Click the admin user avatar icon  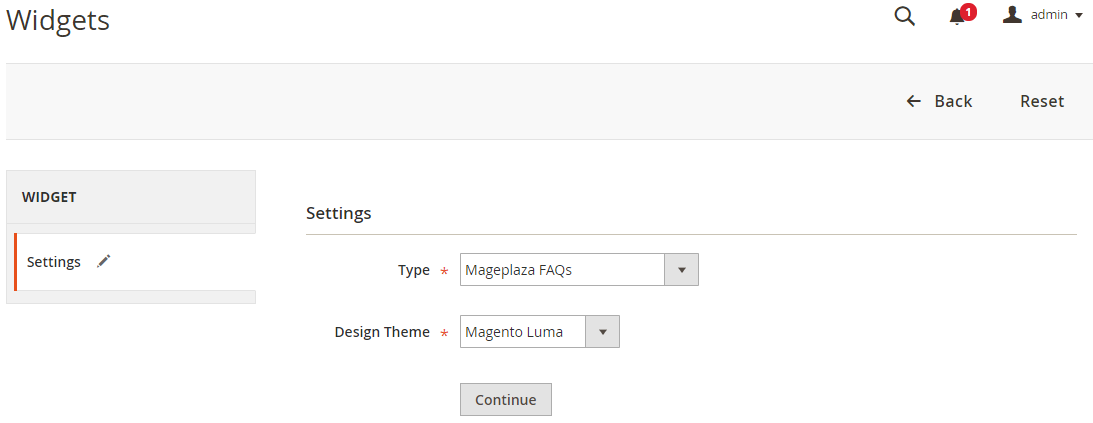[1012, 14]
